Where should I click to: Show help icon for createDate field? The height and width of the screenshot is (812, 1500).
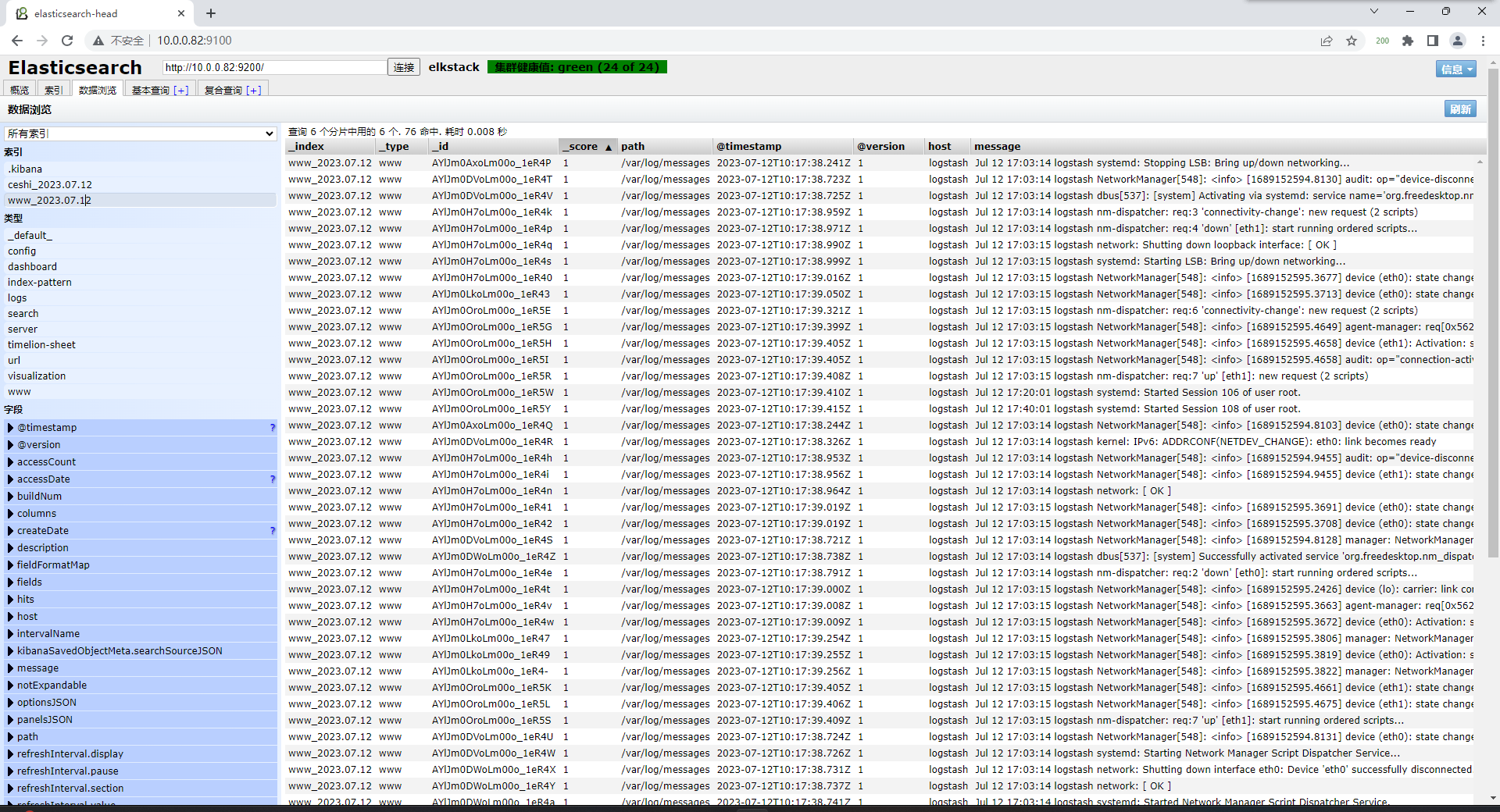(x=272, y=530)
